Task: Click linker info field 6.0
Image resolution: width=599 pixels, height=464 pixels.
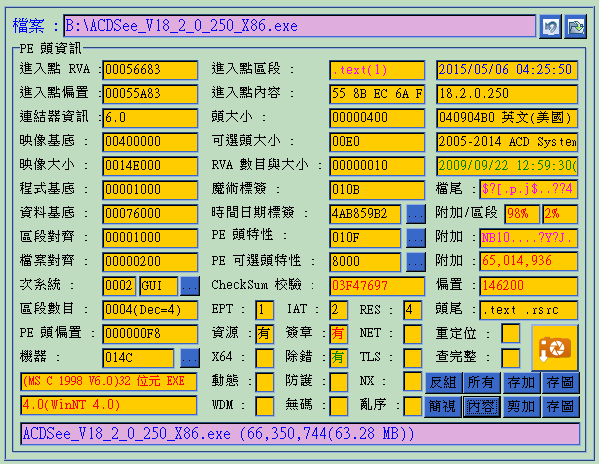Action: click(x=150, y=118)
